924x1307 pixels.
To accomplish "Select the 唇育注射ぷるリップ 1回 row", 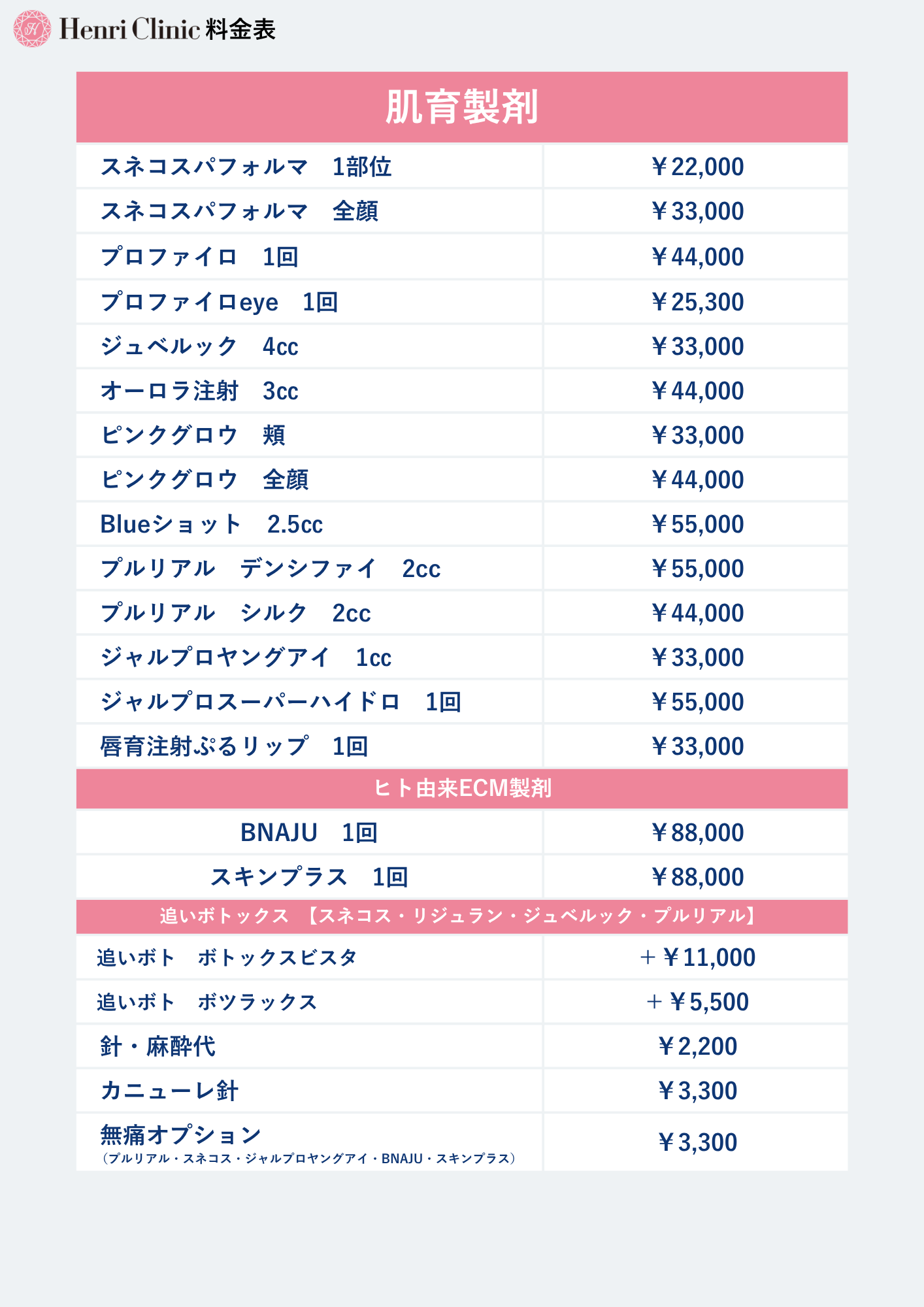I will [x=234, y=746].
